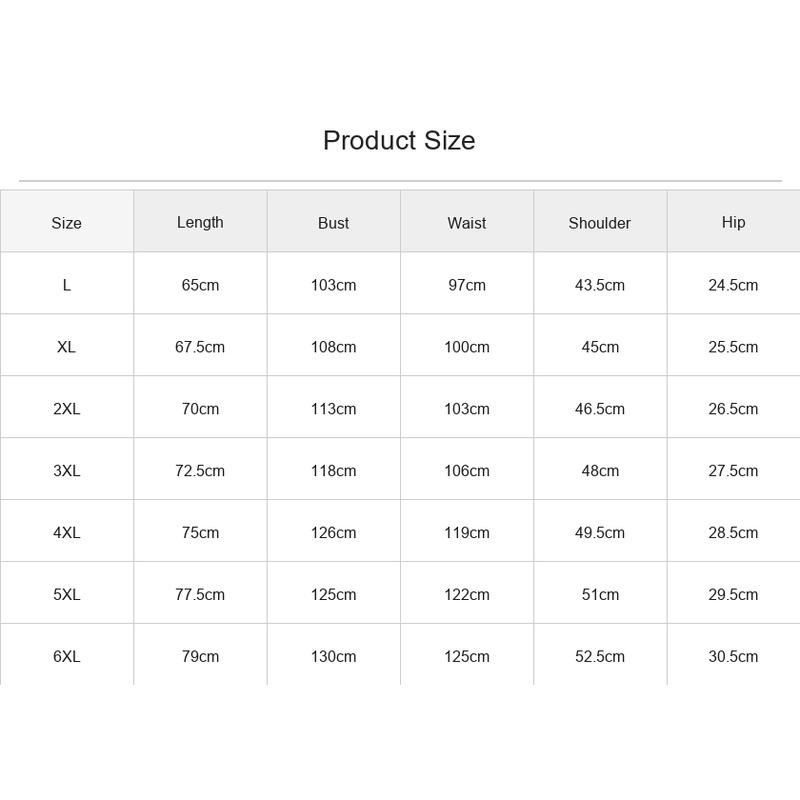Select the 2XL size row label
Viewport: 800px width, 800px height.
(x=66, y=409)
